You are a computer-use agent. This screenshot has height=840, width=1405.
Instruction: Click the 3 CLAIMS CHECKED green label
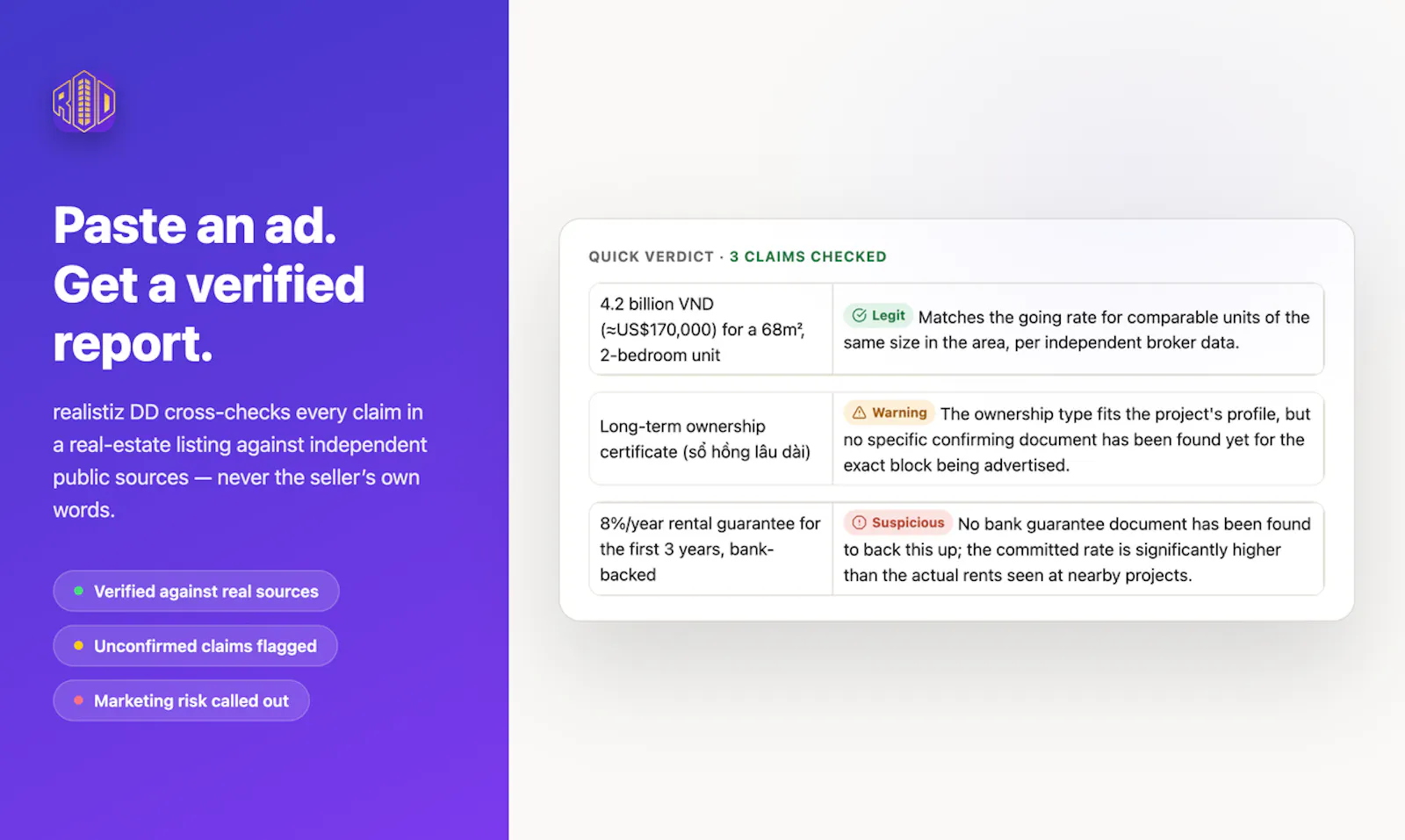[808, 256]
